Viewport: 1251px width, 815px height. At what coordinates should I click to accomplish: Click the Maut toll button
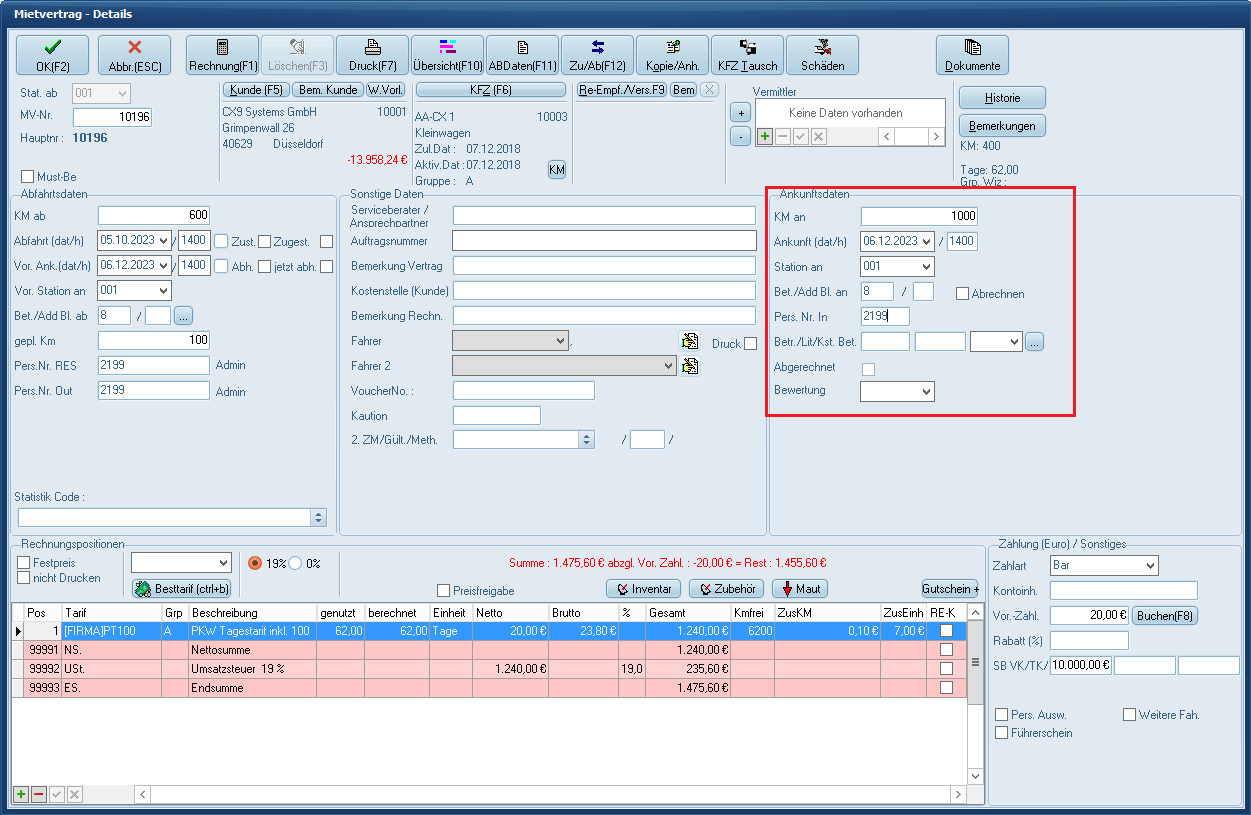pyautogui.click(x=801, y=589)
